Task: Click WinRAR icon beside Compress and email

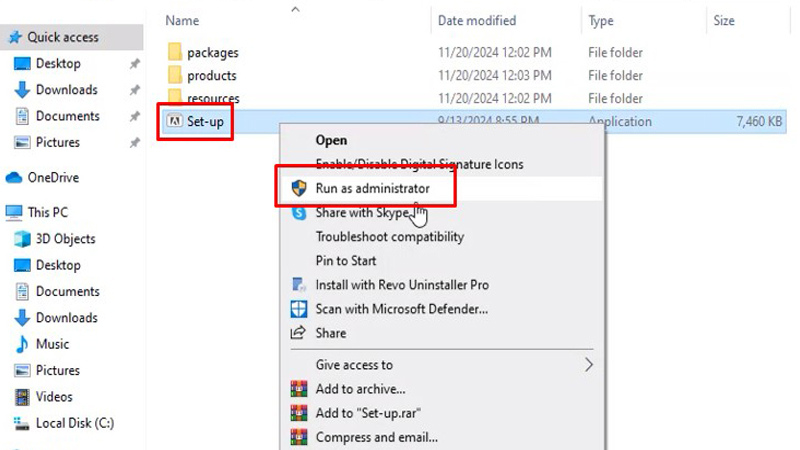Action: (x=299, y=437)
